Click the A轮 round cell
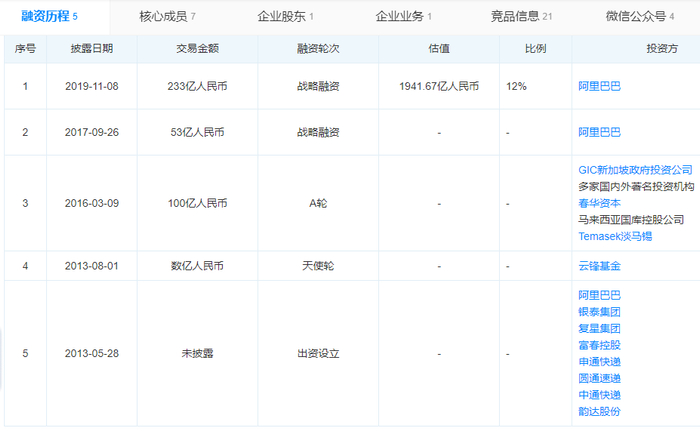Screen dimensions: 700x431 click(318, 203)
